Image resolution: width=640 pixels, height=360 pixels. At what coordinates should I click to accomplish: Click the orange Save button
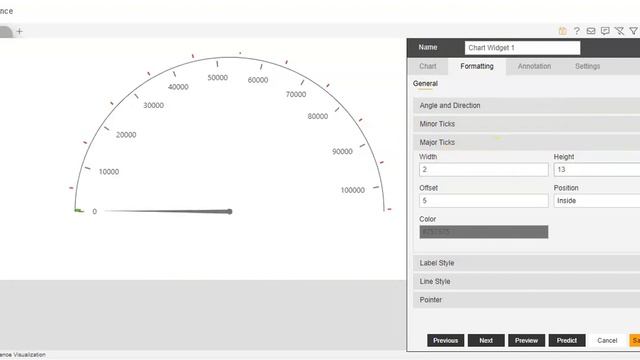(635, 340)
